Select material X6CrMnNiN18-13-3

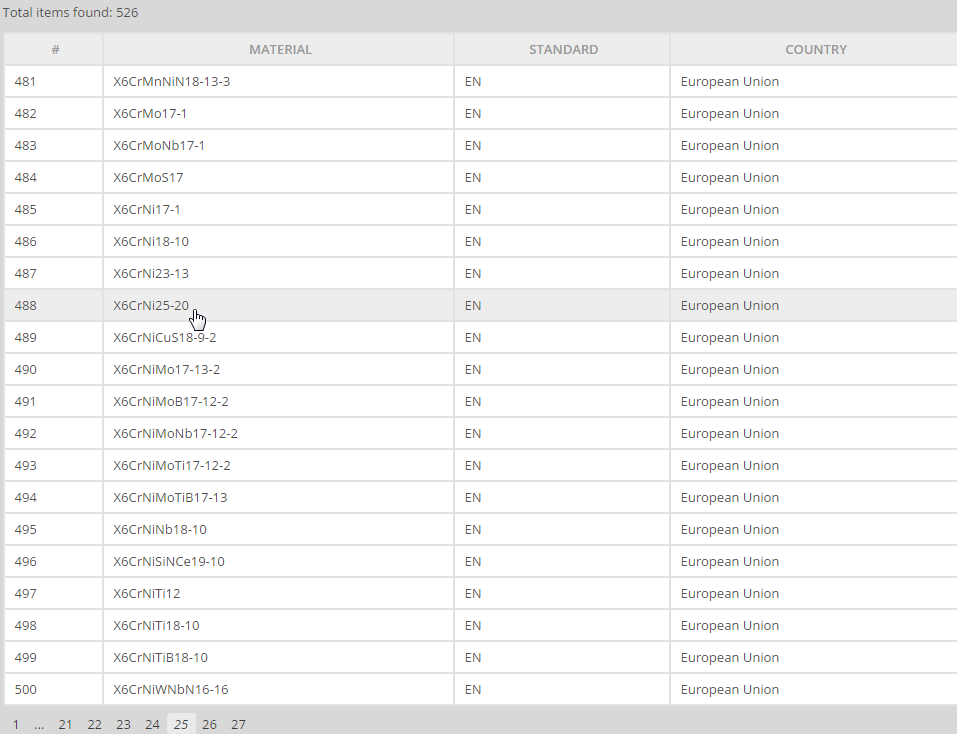coord(172,82)
